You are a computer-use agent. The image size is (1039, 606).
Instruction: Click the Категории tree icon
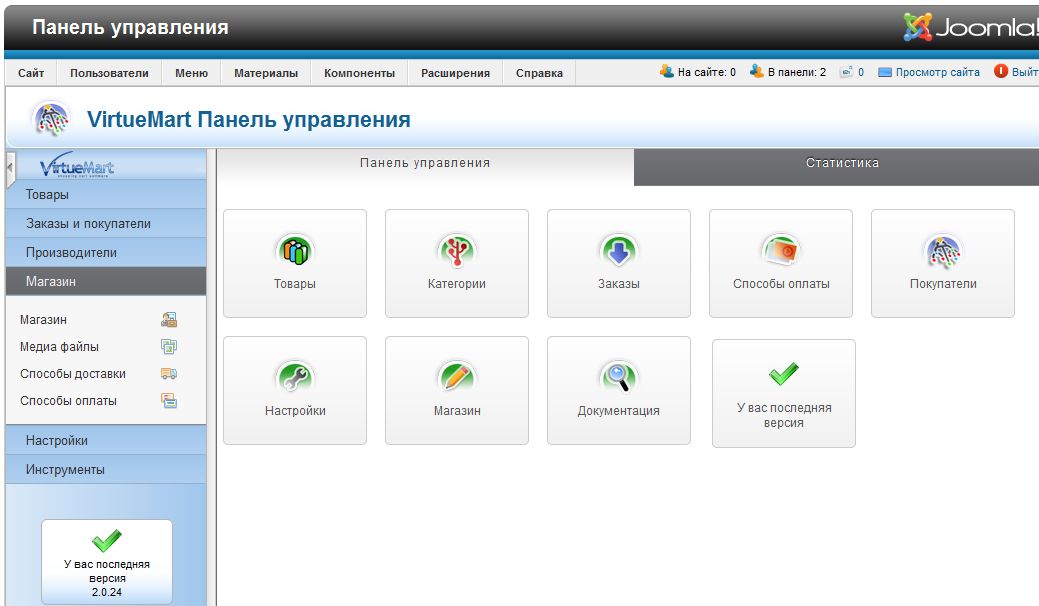click(x=456, y=250)
